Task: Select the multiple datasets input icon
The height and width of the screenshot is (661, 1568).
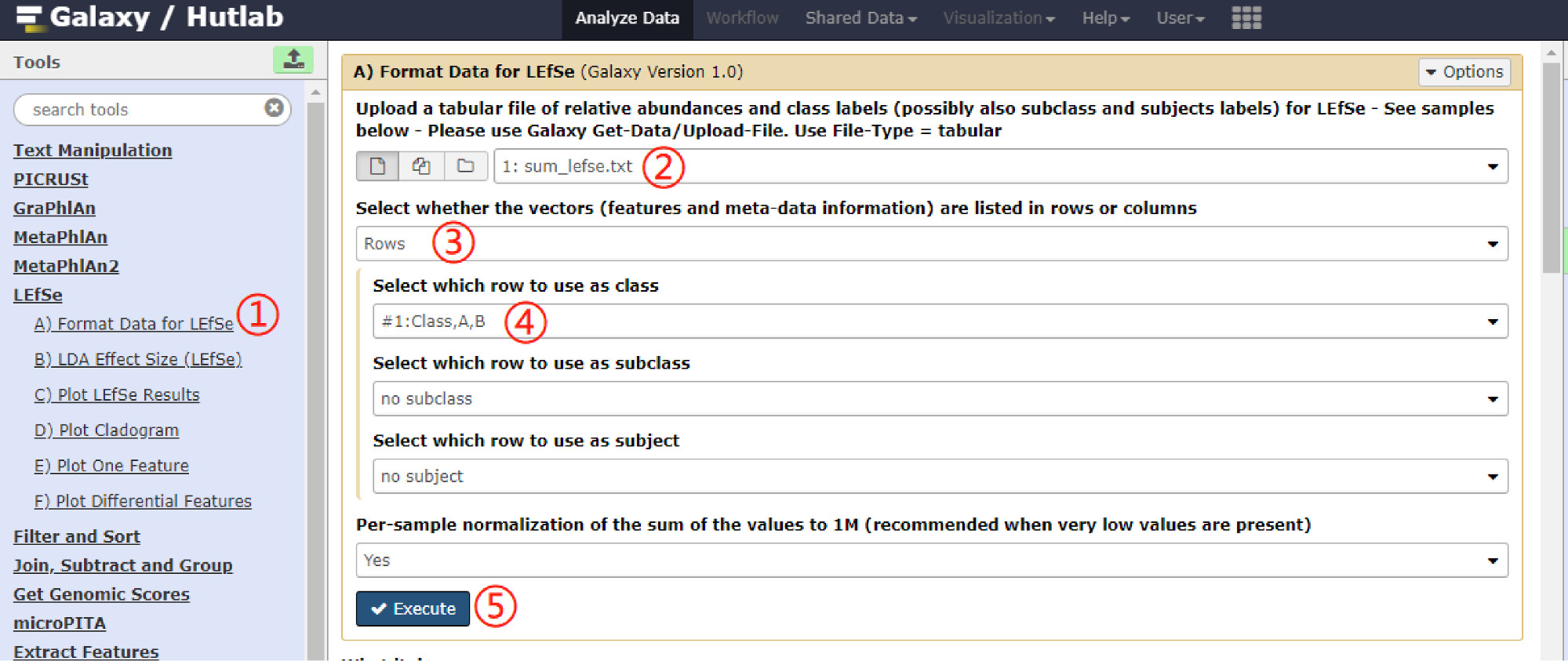Action: [x=421, y=166]
